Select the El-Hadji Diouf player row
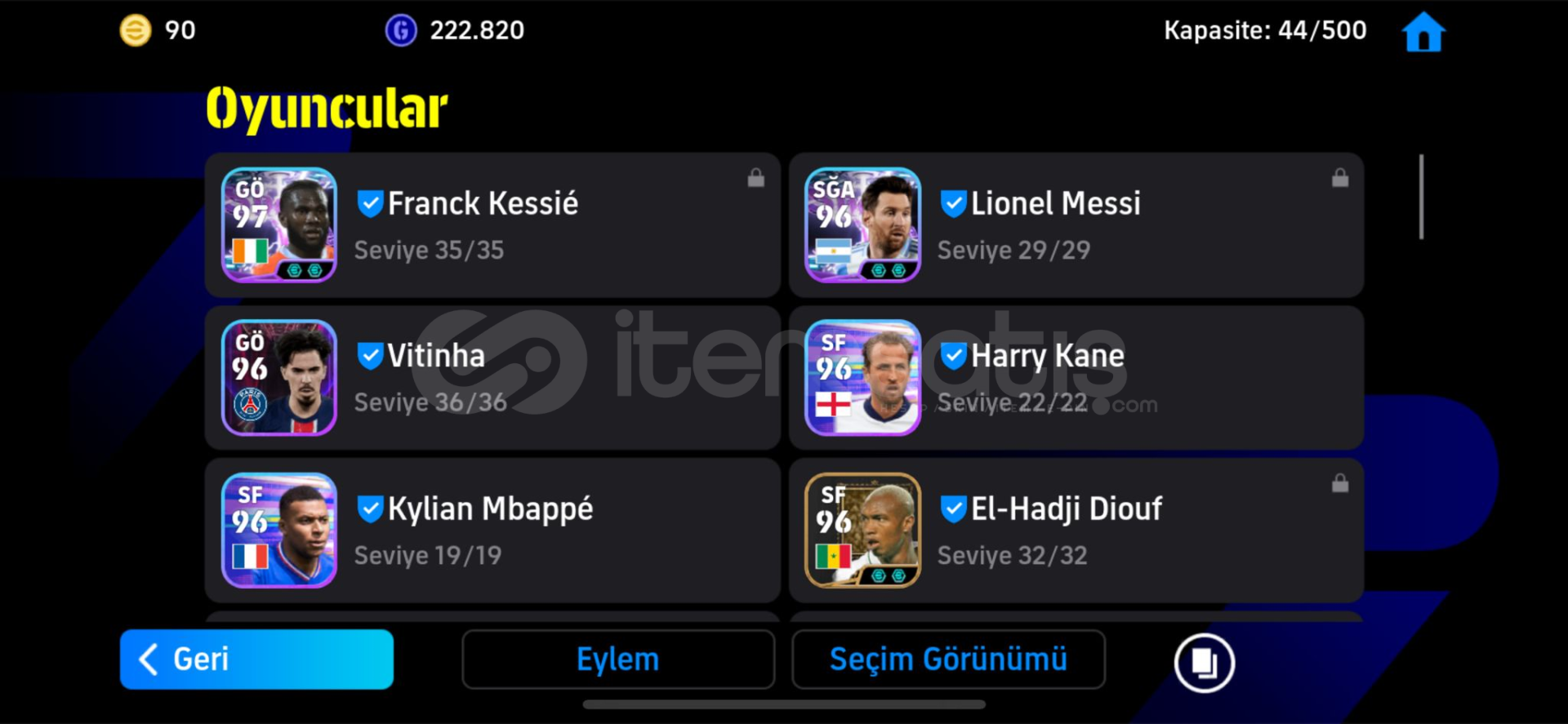The image size is (1568, 724). 1076,531
